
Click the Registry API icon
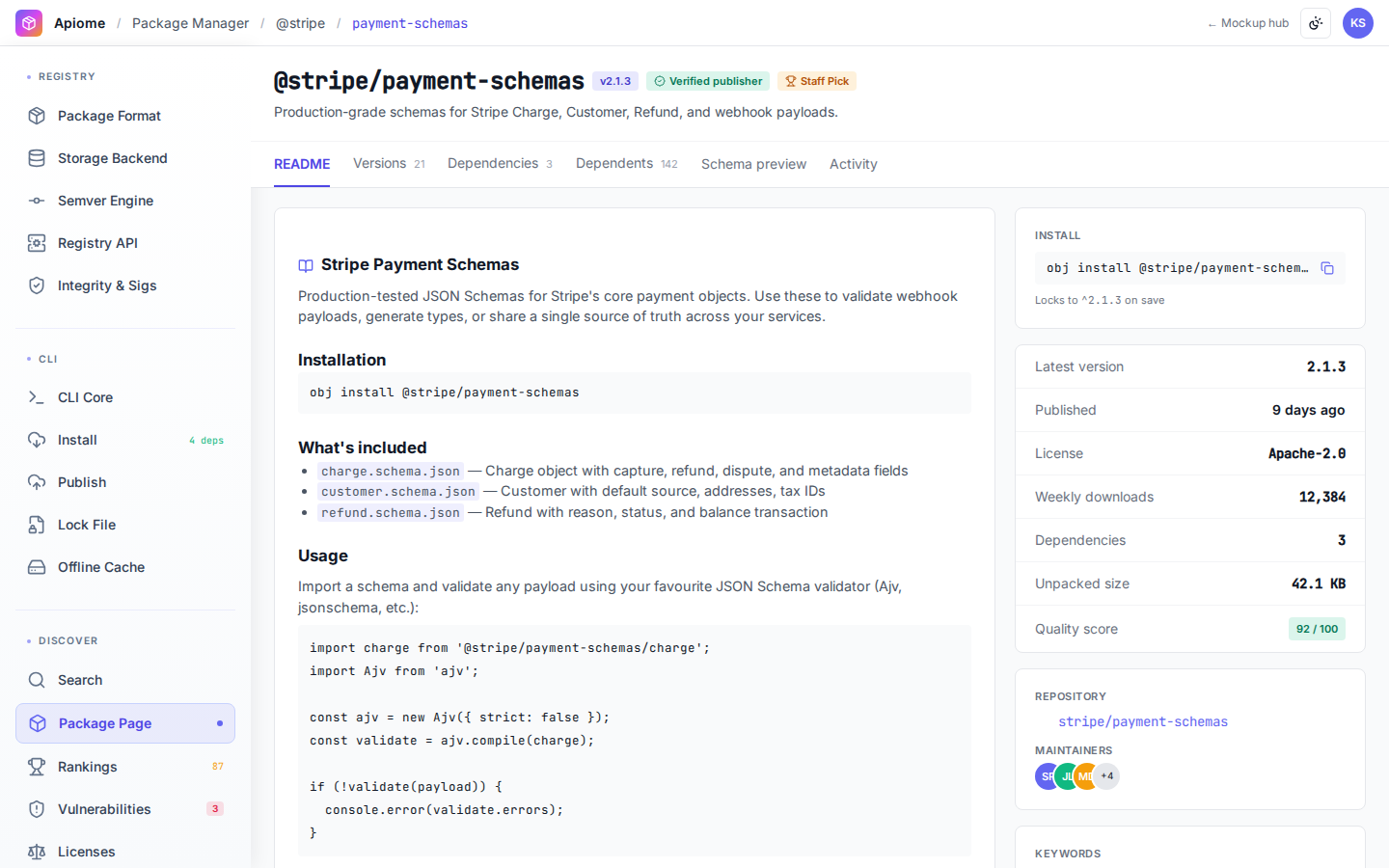click(x=37, y=243)
